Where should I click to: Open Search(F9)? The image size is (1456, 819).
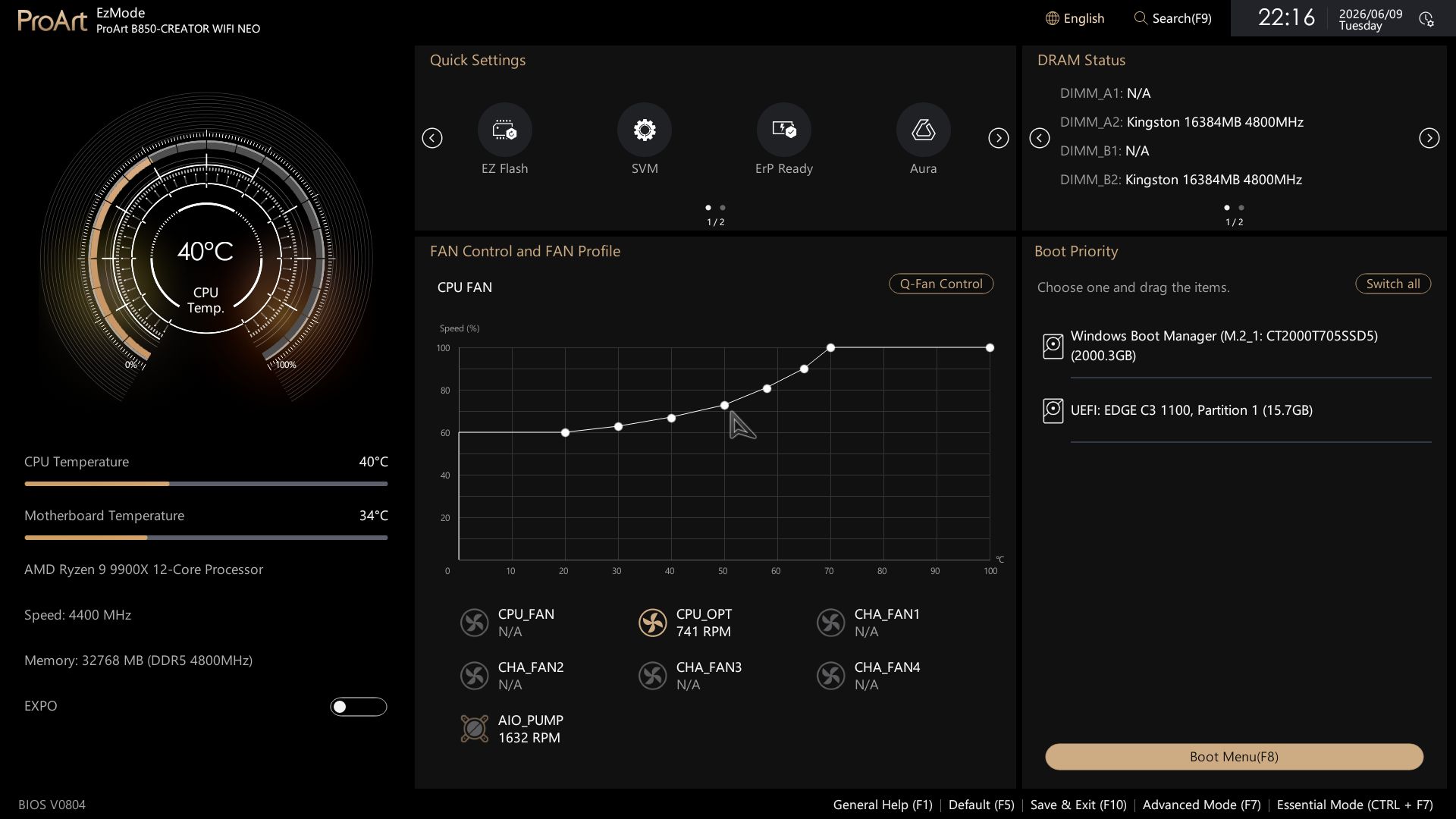[1181, 18]
